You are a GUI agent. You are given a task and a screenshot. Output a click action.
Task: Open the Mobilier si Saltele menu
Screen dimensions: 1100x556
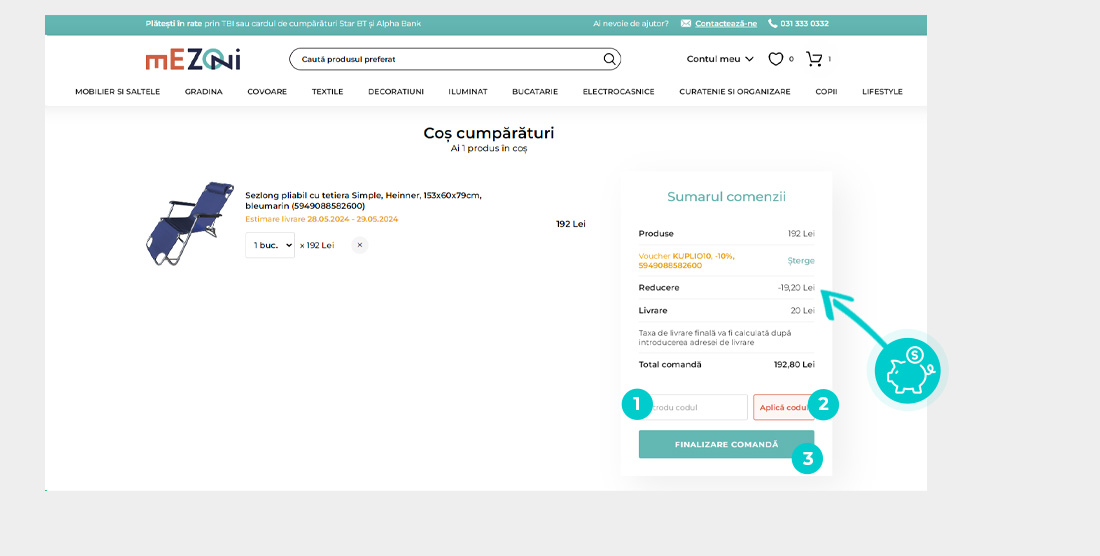point(117,92)
